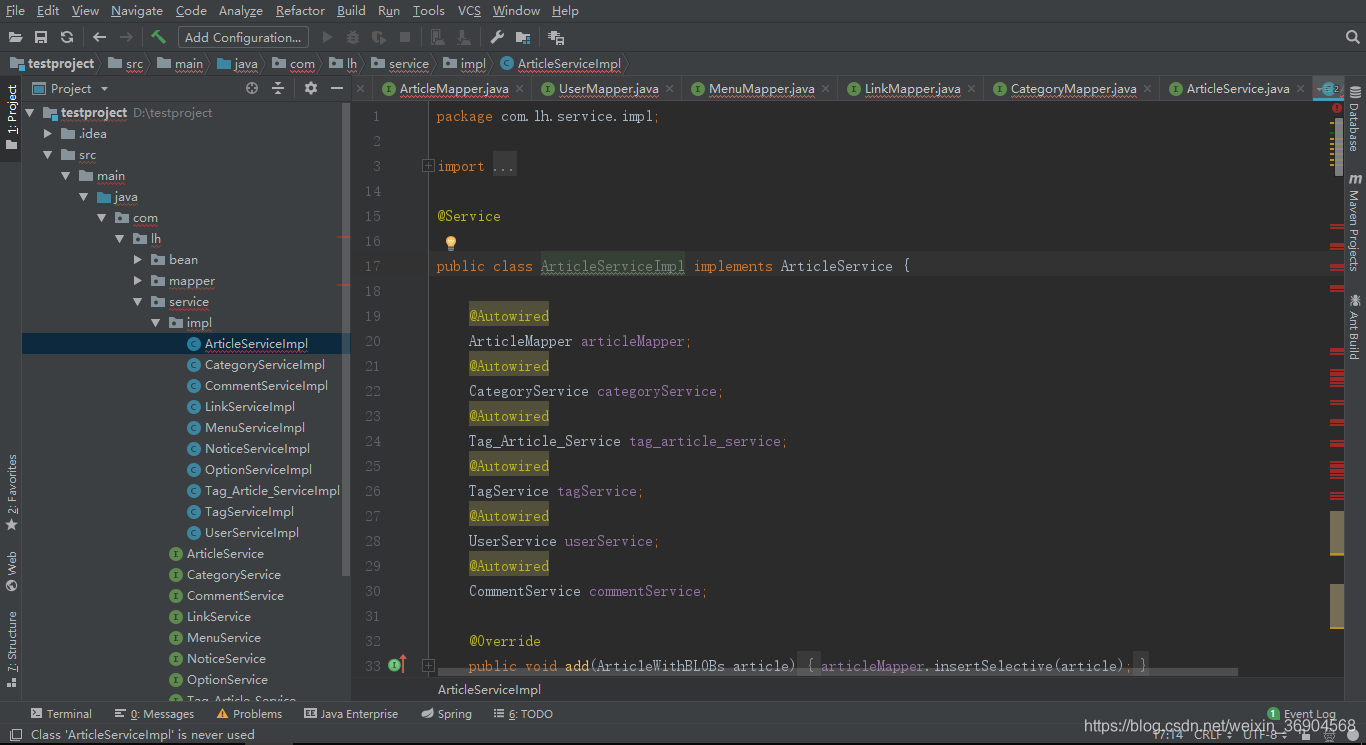1366x745 pixels.
Task: Click the red error indicator above scrollbar
Action: 1337,108
